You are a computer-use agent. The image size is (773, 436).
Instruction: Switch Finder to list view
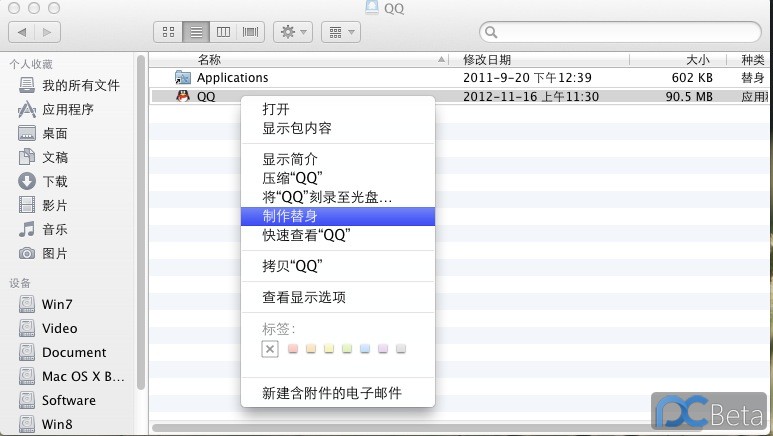coord(196,33)
